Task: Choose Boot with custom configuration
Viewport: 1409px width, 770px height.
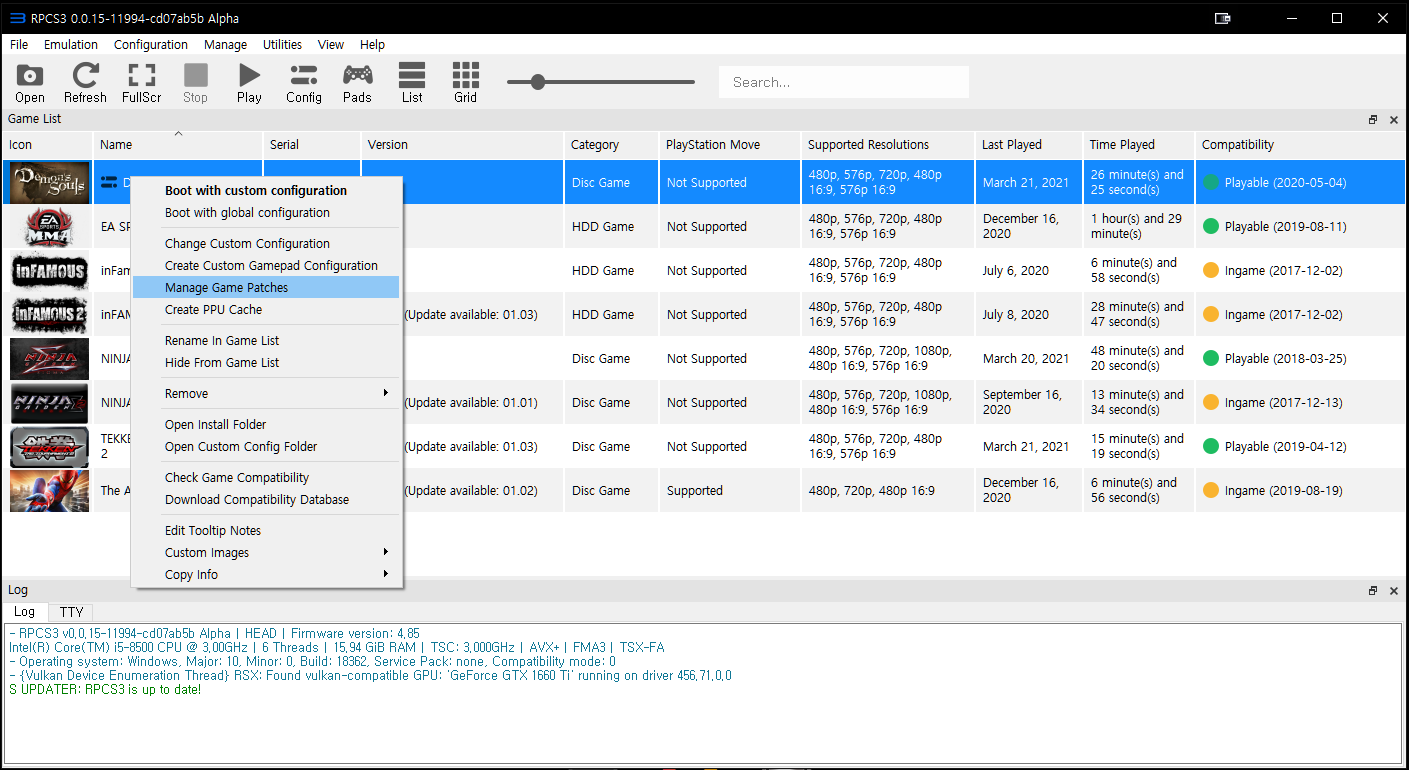Action: click(266, 190)
